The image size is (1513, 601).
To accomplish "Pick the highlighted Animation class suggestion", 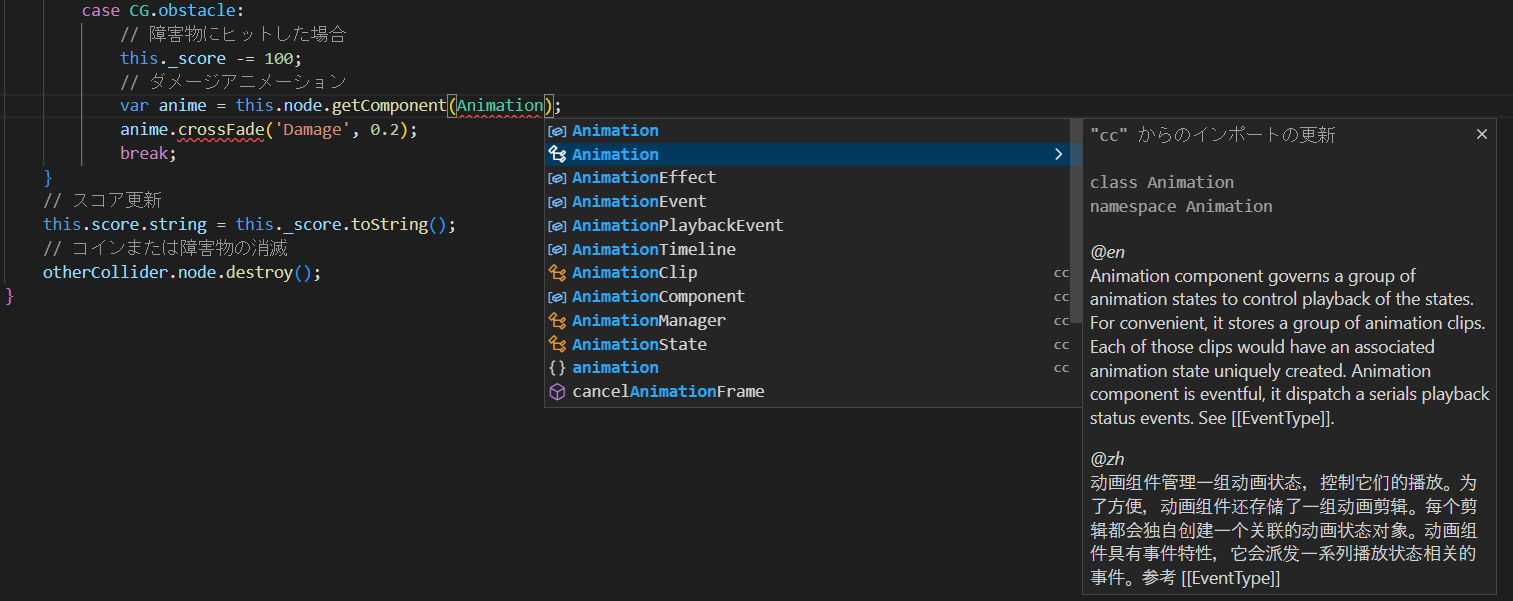I will click(x=615, y=155).
